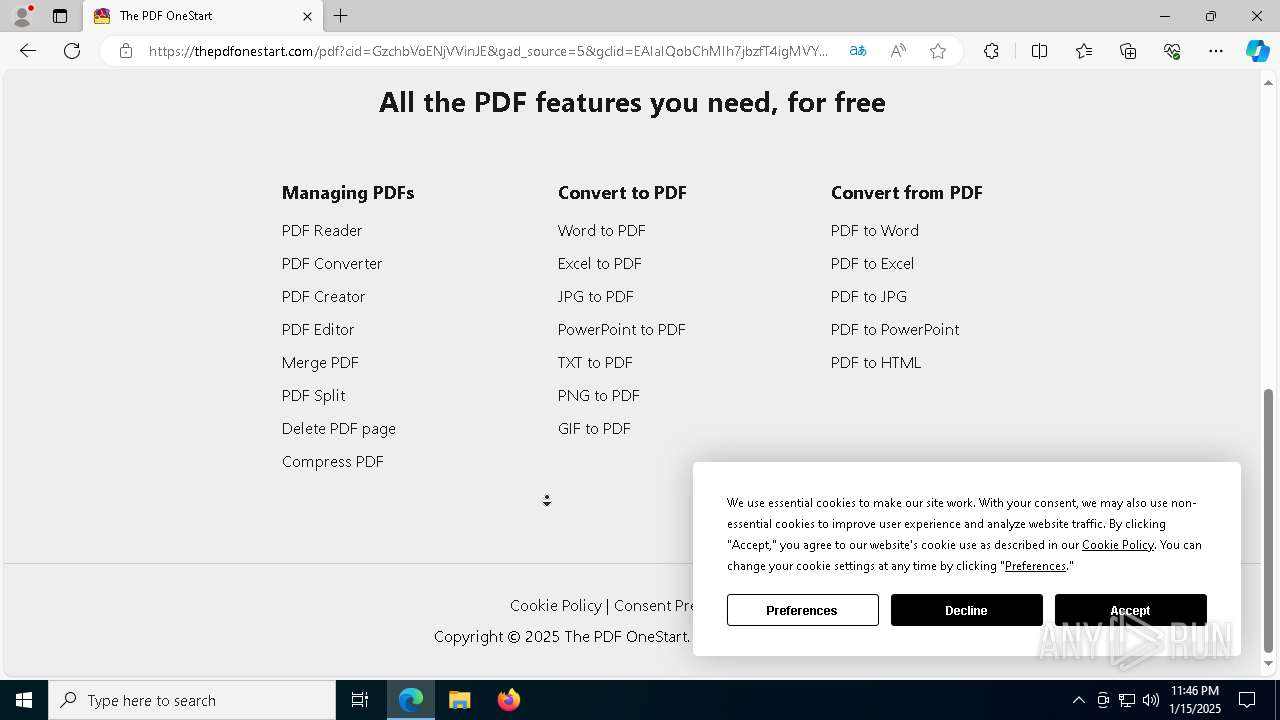Open Microsoft Edge taskbar icon
Screen dimensions: 1280x720
pos(411,700)
